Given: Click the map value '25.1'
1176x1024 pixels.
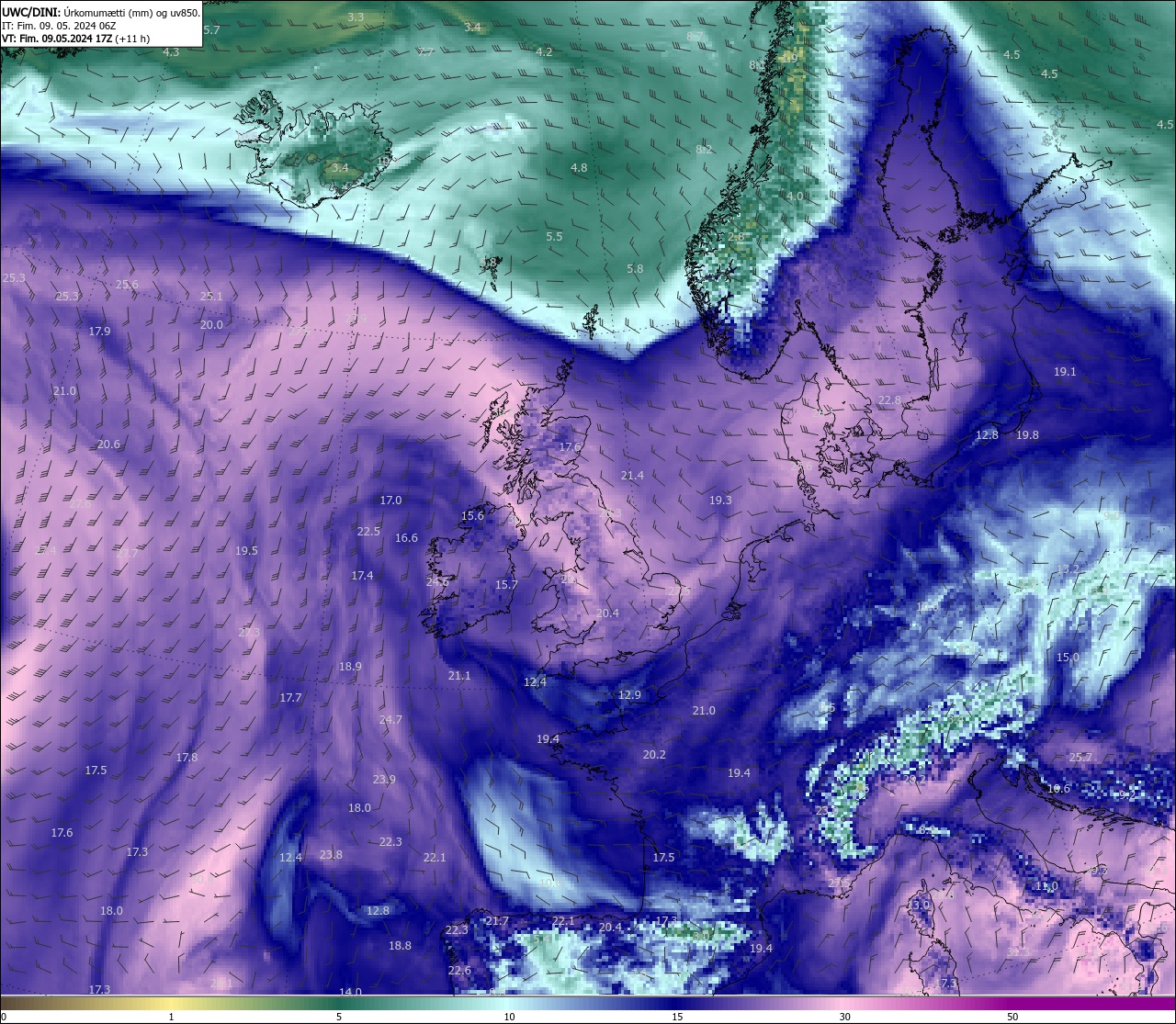Looking at the screenshot, I should [x=211, y=297].
